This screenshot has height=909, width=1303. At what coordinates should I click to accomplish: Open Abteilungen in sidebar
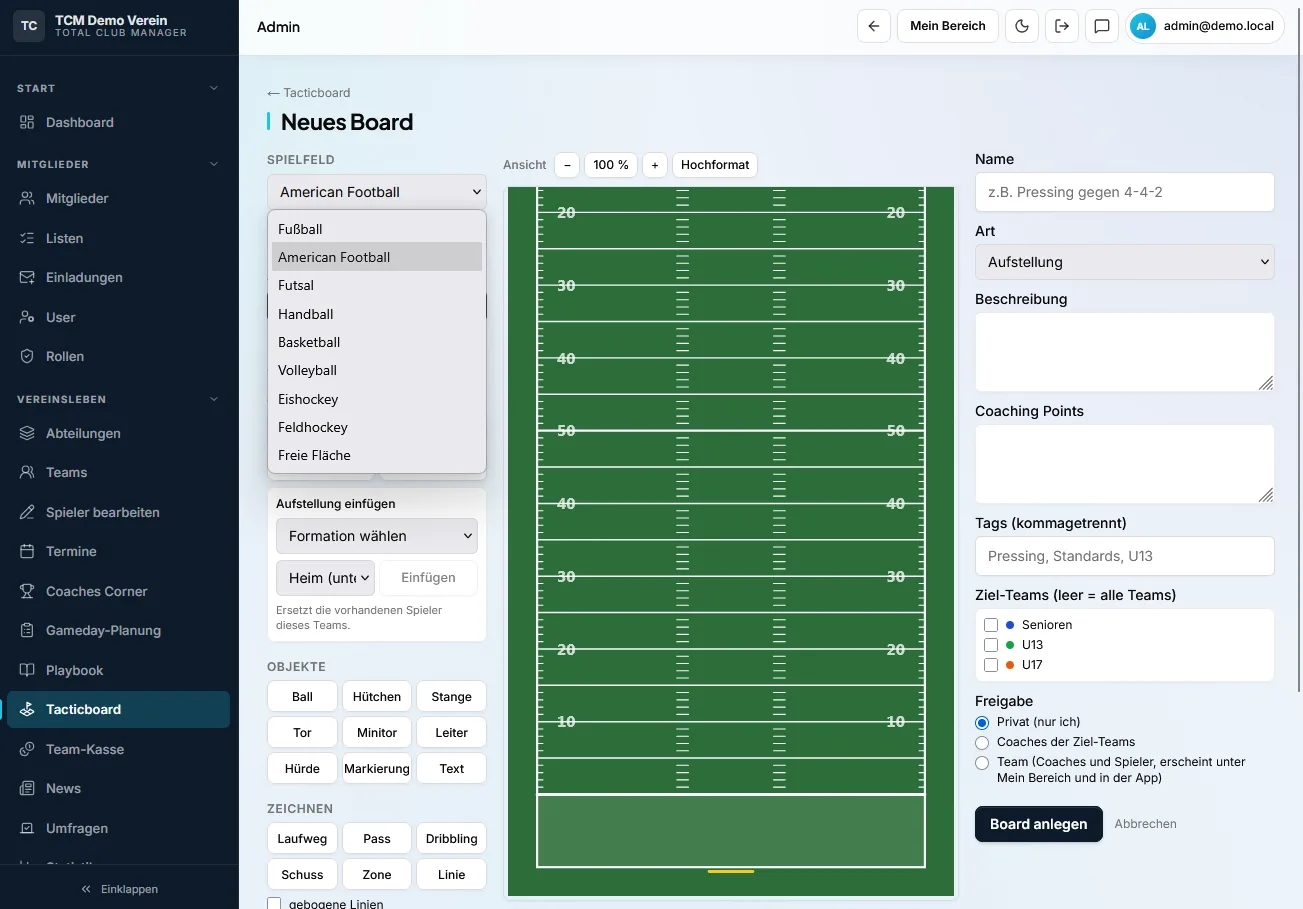coord(119,433)
